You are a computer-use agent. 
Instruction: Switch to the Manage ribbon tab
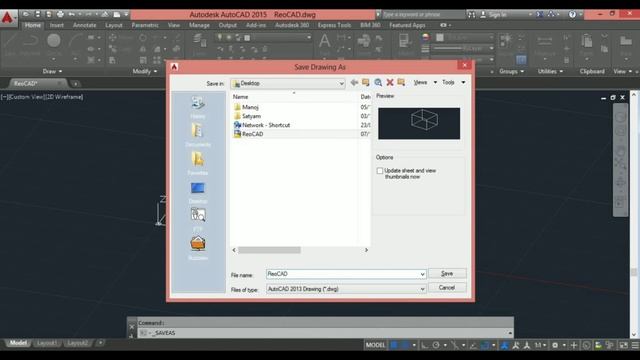199,25
